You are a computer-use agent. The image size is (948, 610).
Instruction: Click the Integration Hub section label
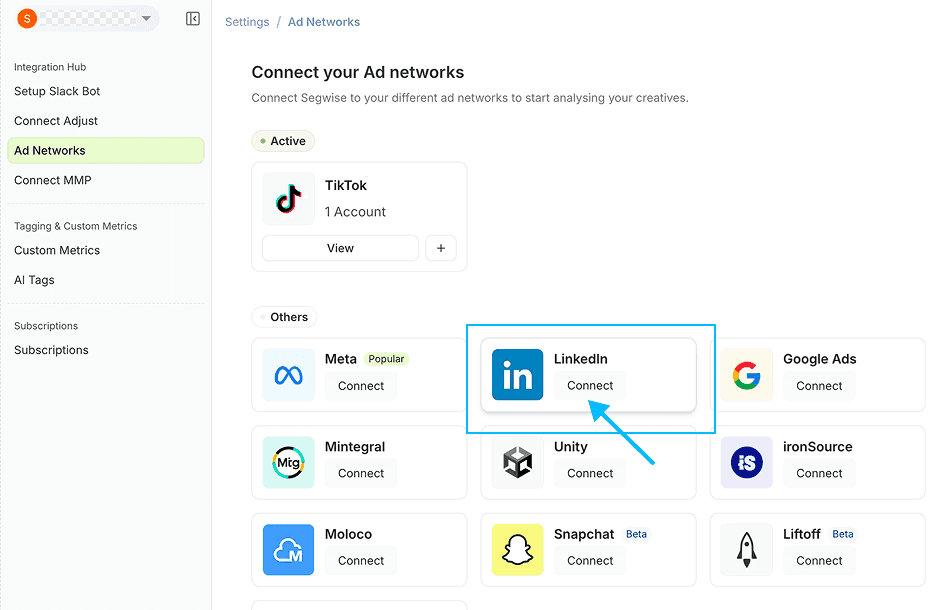pyautogui.click(x=50, y=67)
